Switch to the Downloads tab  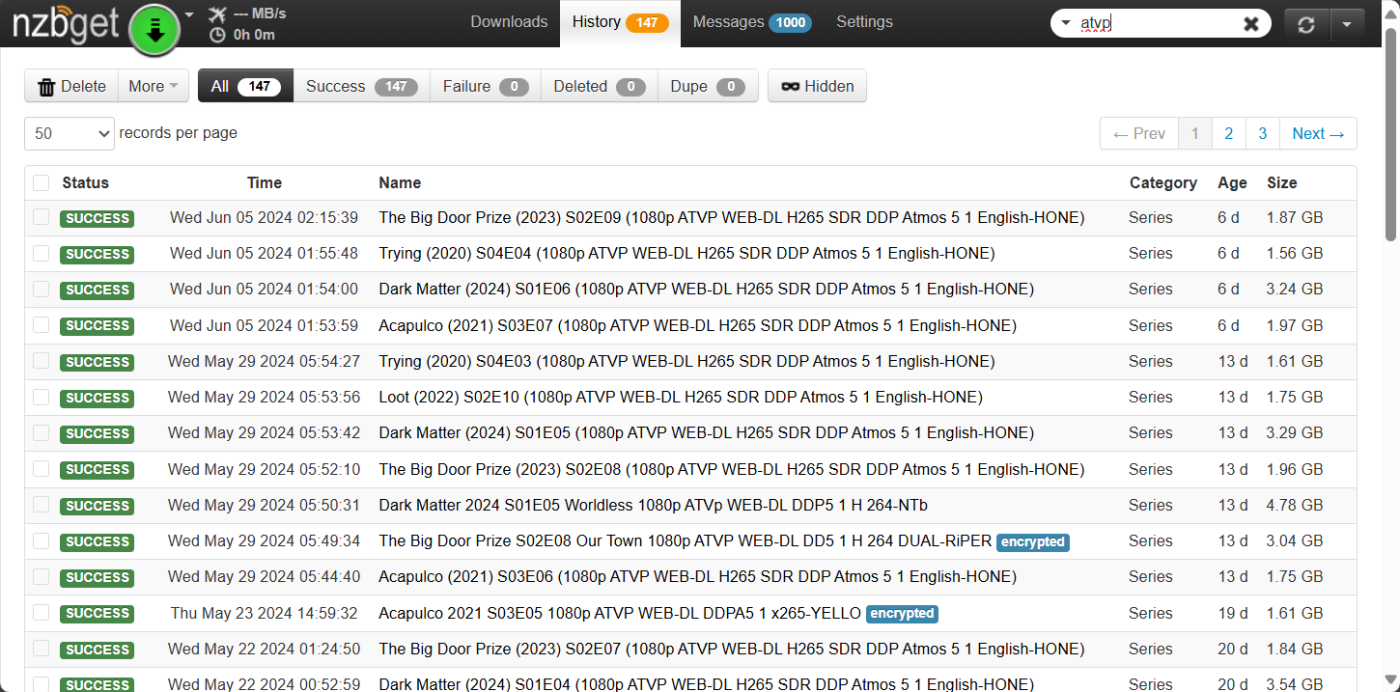[509, 22]
